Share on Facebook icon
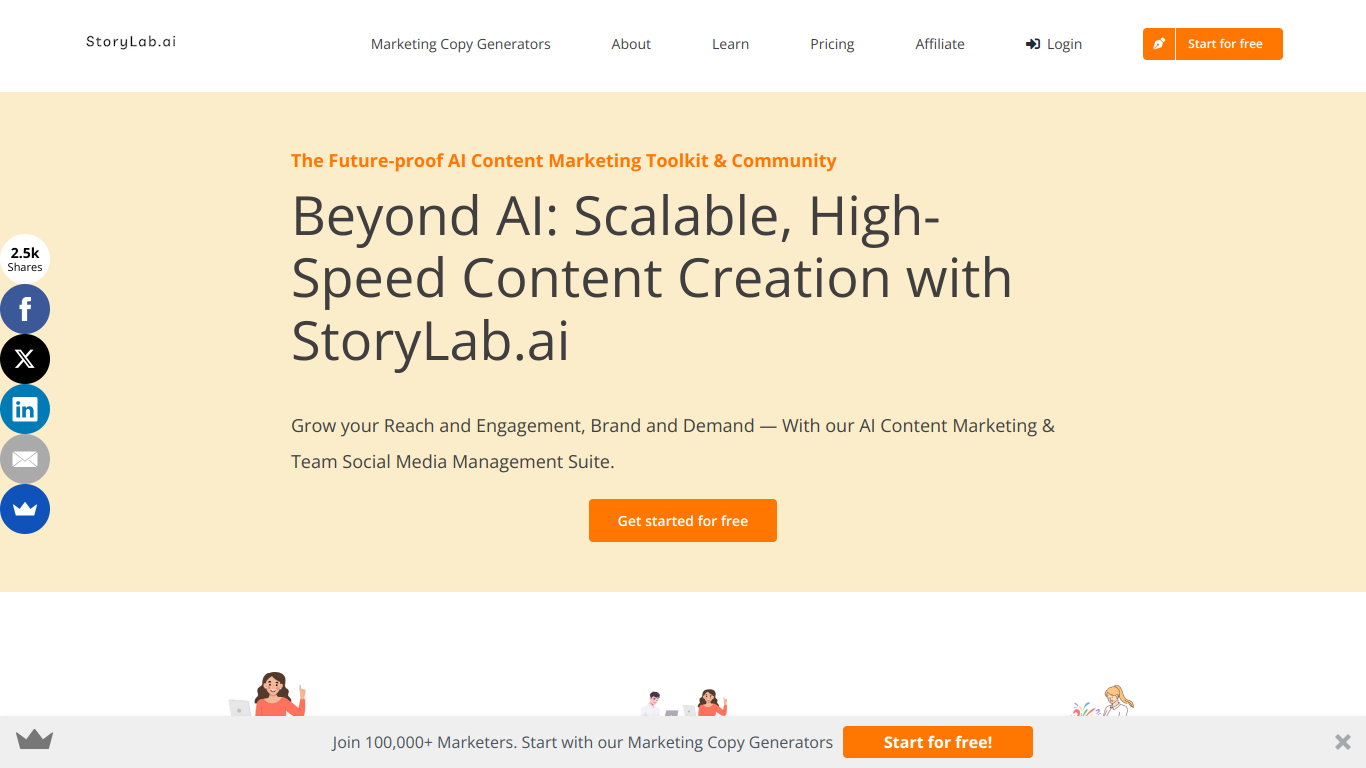The width and height of the screenshot is (1366, 768). point(25,309)
